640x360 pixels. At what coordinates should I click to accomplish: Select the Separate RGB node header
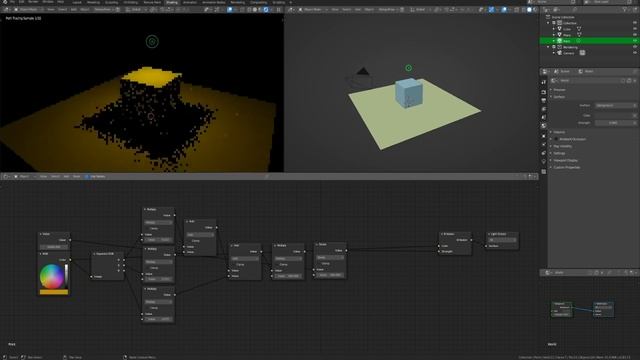pos(107,253)
